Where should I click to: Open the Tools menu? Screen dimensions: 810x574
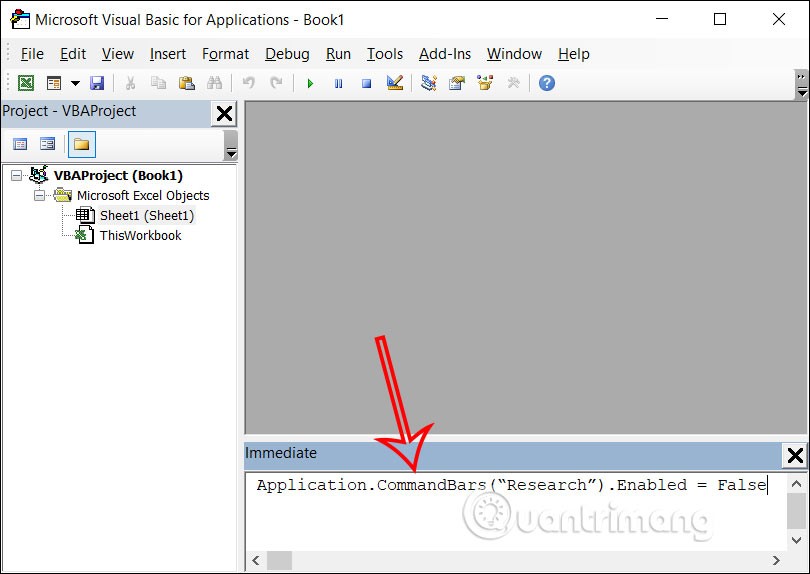tap(384, 54)
